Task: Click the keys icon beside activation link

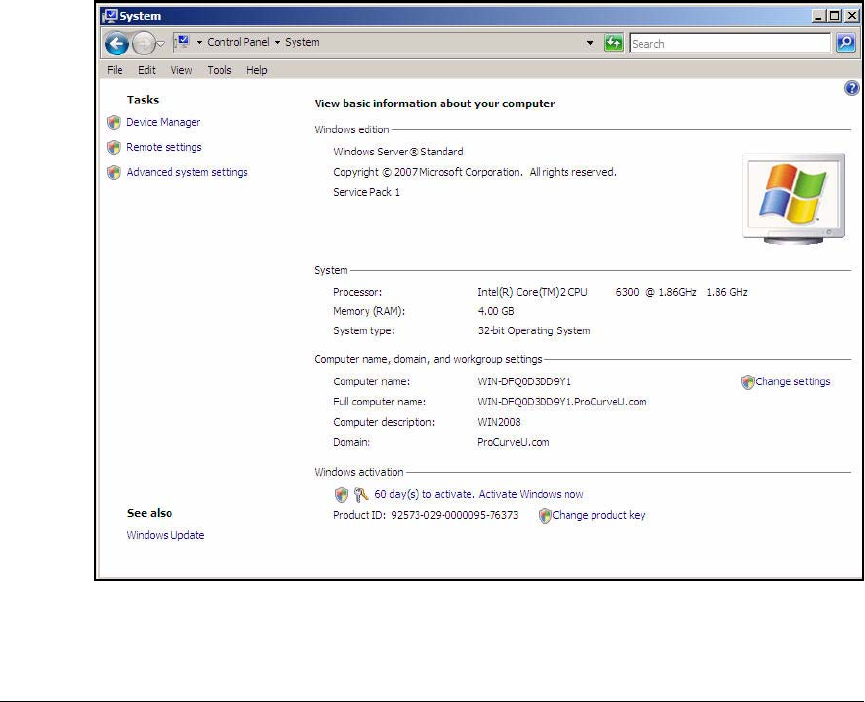Action: point(361,495)
